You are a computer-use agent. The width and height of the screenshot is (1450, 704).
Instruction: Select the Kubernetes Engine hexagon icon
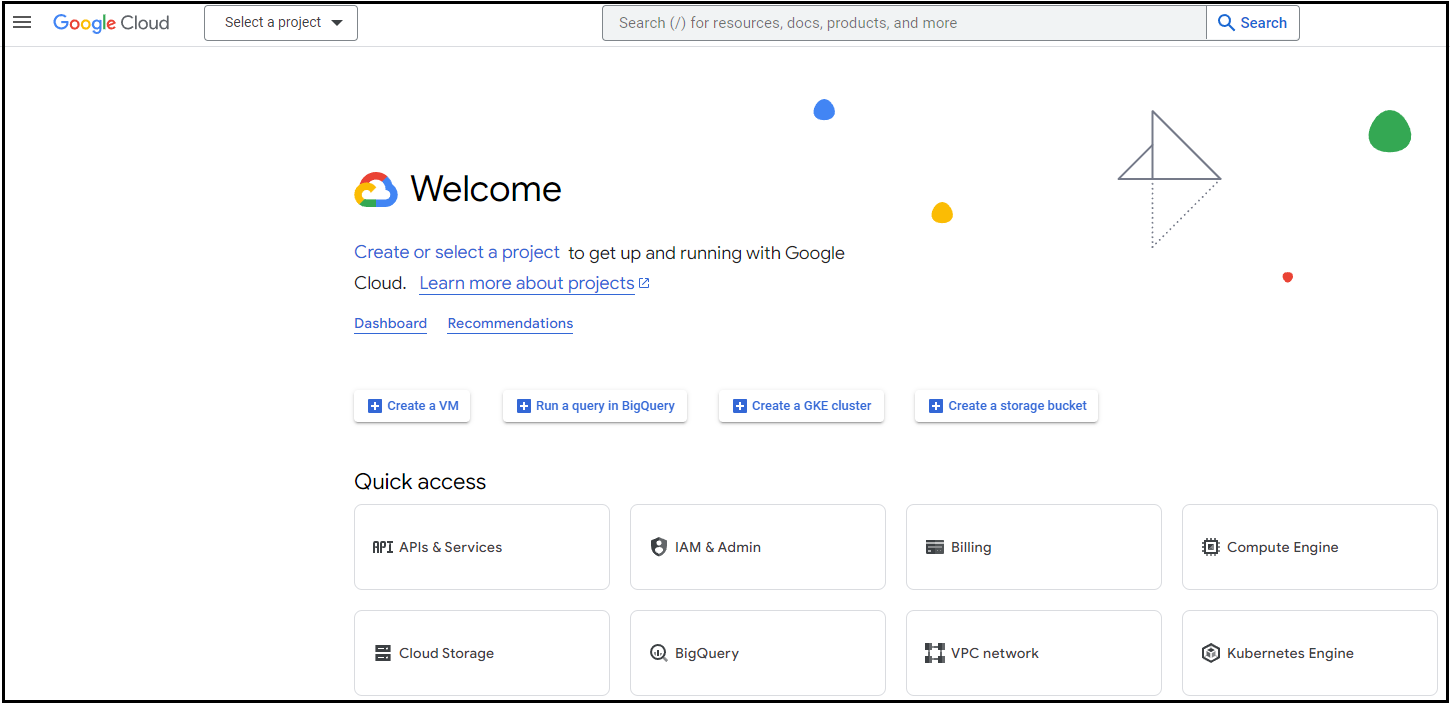pos(1210,652)
